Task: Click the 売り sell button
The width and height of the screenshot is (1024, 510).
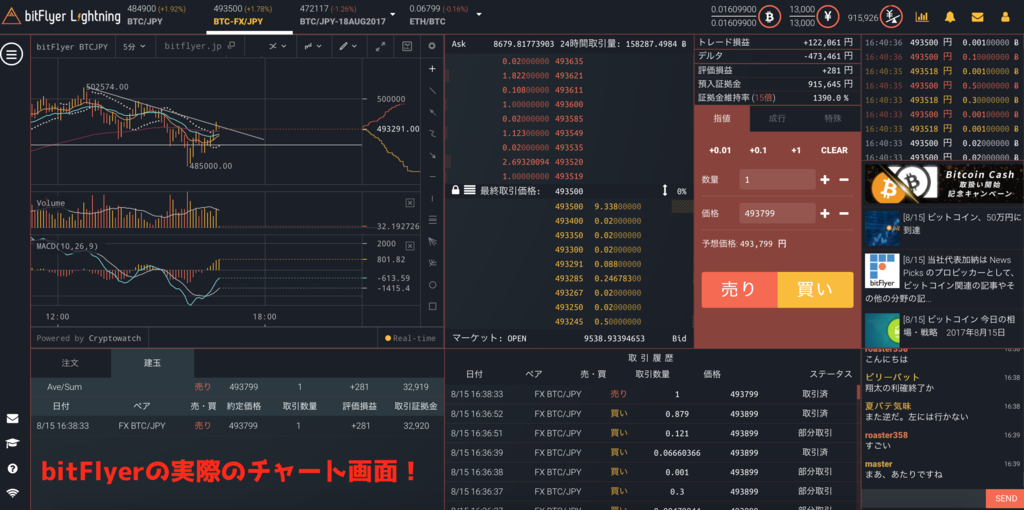Action: 739,290
